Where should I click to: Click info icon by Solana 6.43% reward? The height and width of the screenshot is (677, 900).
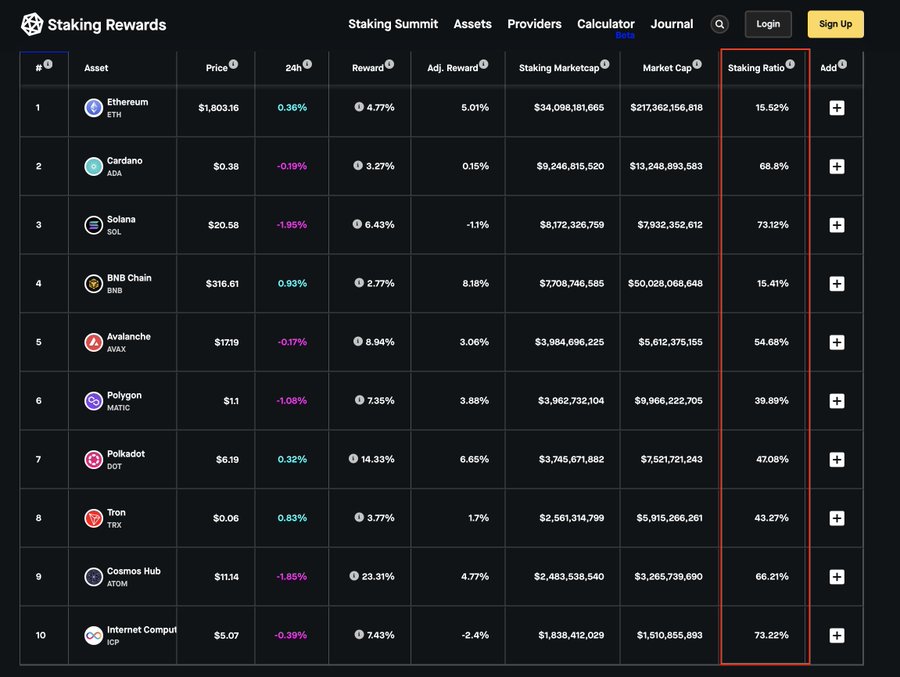[x=357, y=224]
